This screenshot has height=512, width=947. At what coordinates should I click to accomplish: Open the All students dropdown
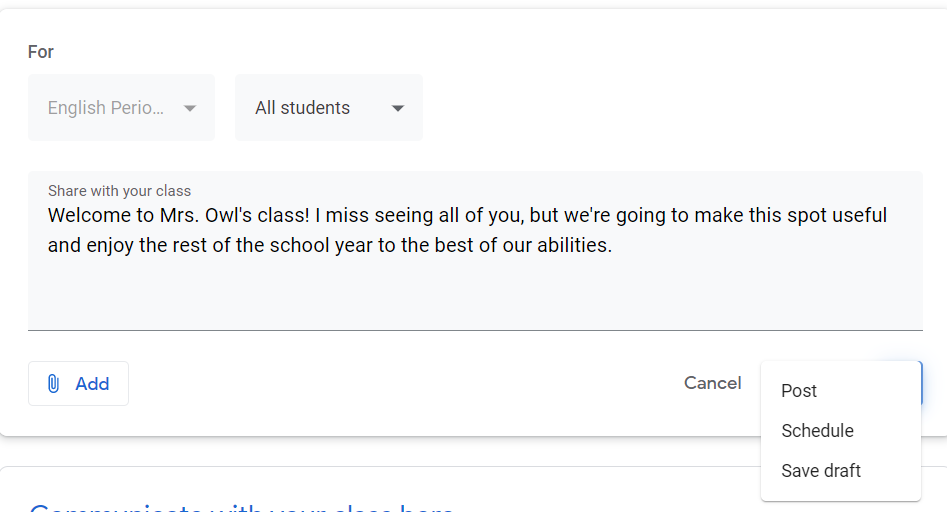click(x=329, y=107)
